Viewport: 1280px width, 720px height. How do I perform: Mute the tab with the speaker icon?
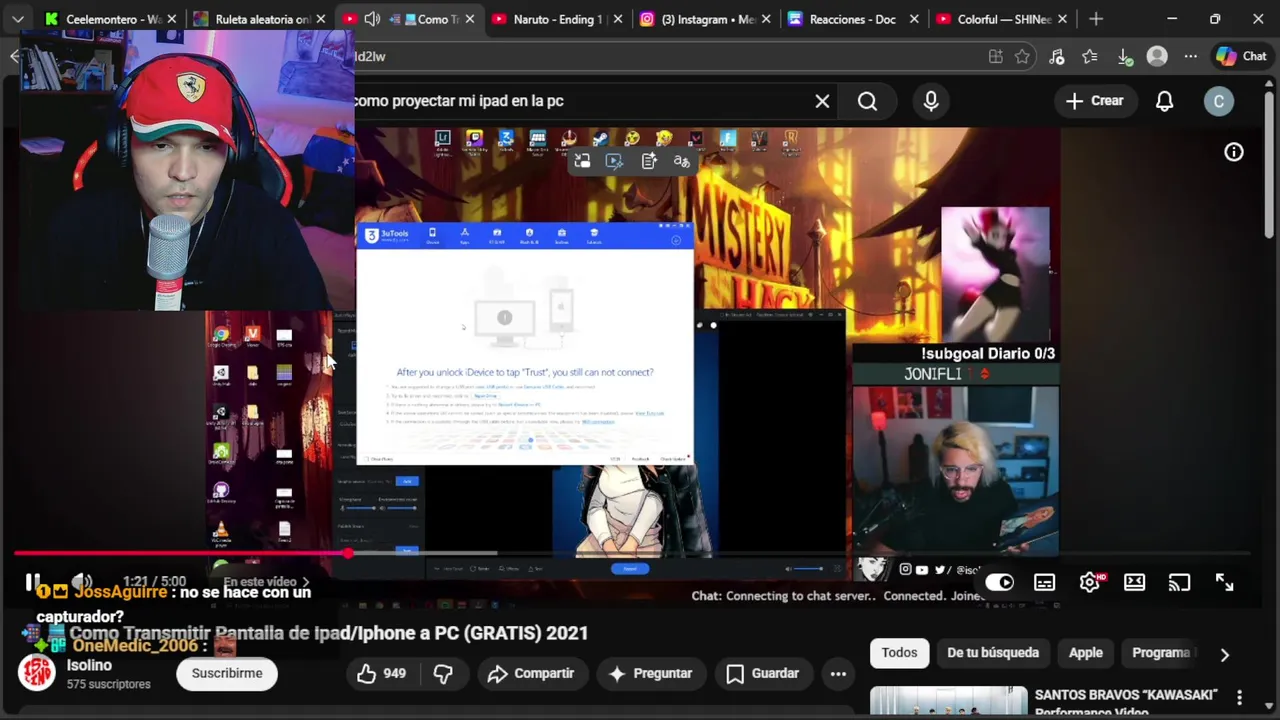[x=372, y=19]
